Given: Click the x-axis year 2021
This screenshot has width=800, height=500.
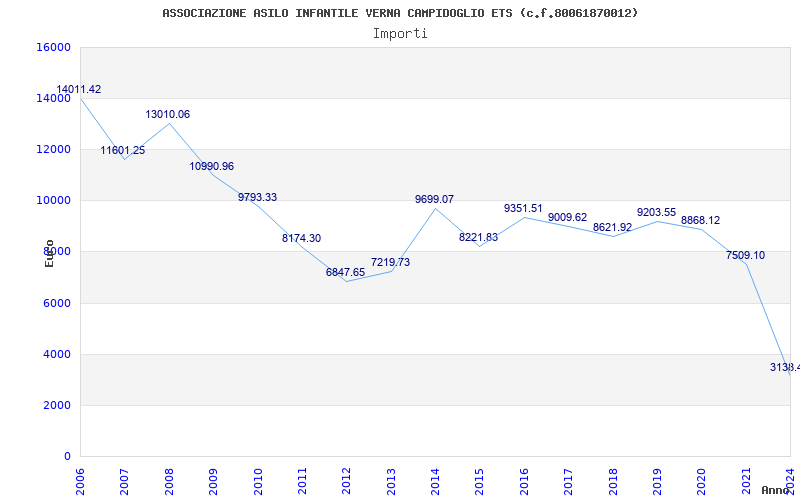Looking at the screenshot, I should (x=746, y=482).
